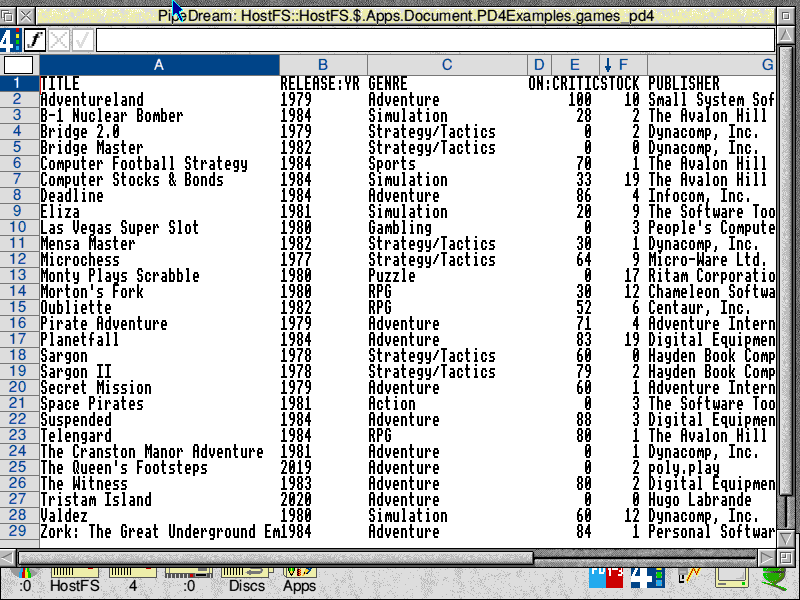Select column F header with arrow marker
Image resolution: width=800 pixels, height=600 pixels.
point(623,65)
